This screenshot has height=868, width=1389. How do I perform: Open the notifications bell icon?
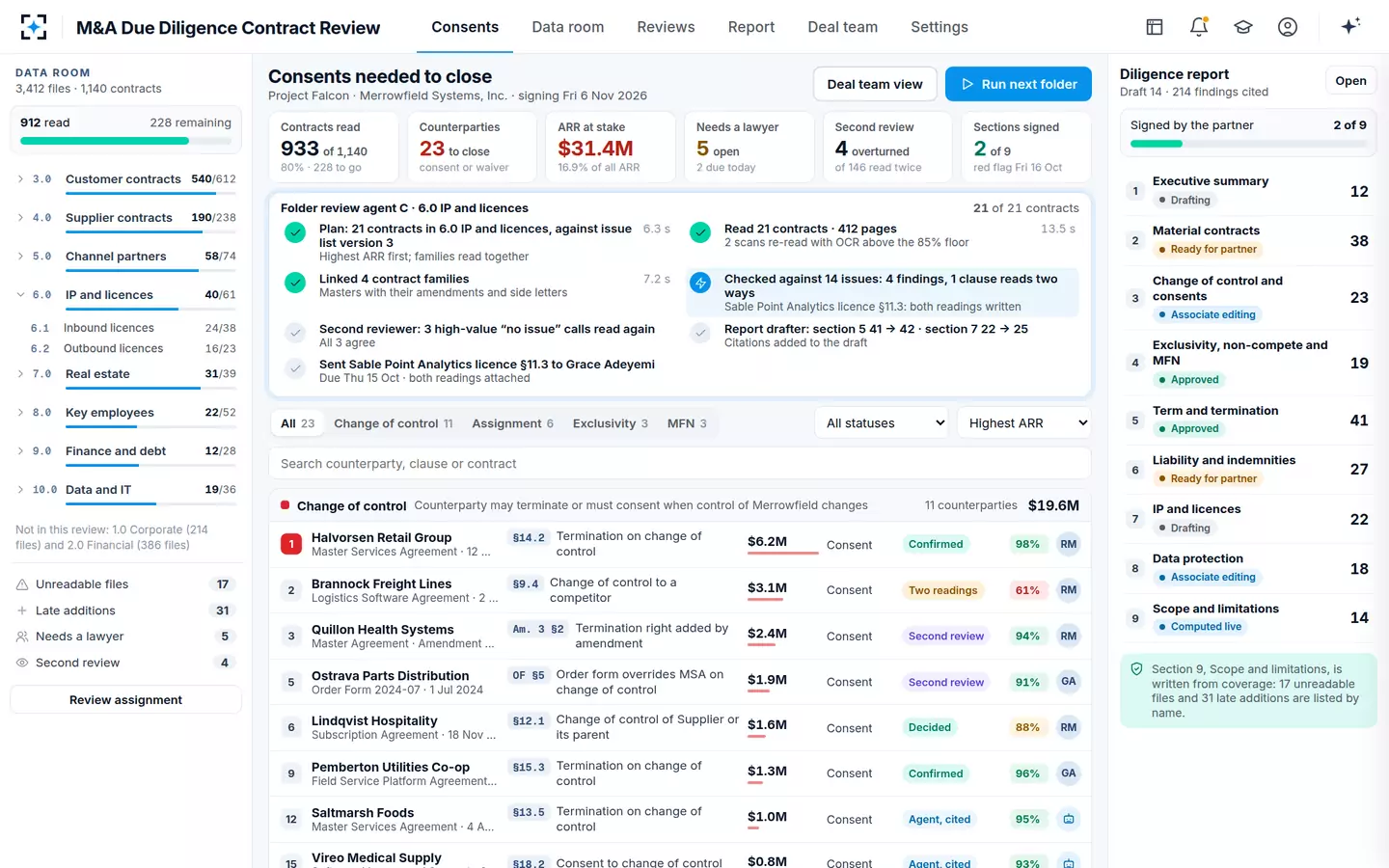[1199, 27]
